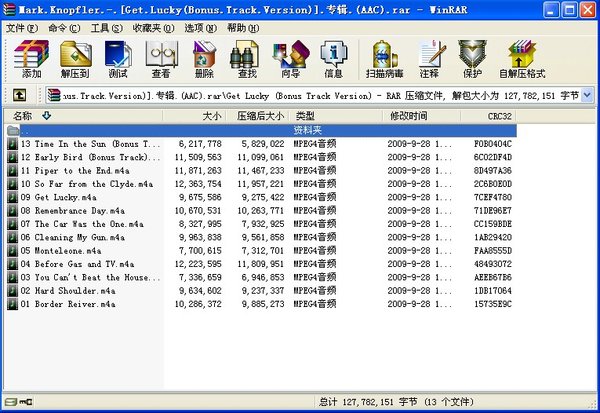Open the 注释 (Comment) tool
This screenshot has height=413, width=600.
tap(430, 59)
